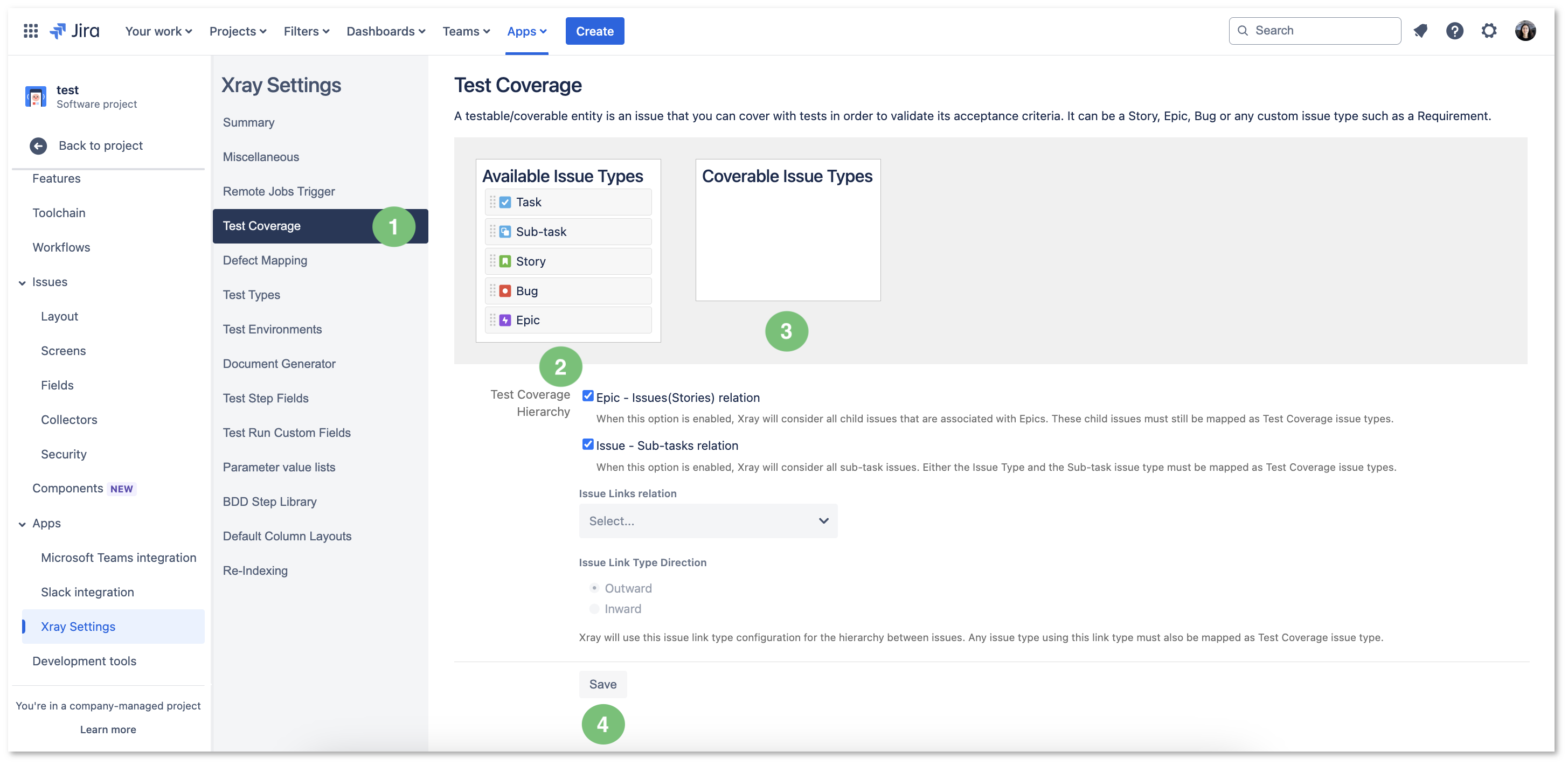
Task: Open the help question mark icon
Action: (1454, 31)
